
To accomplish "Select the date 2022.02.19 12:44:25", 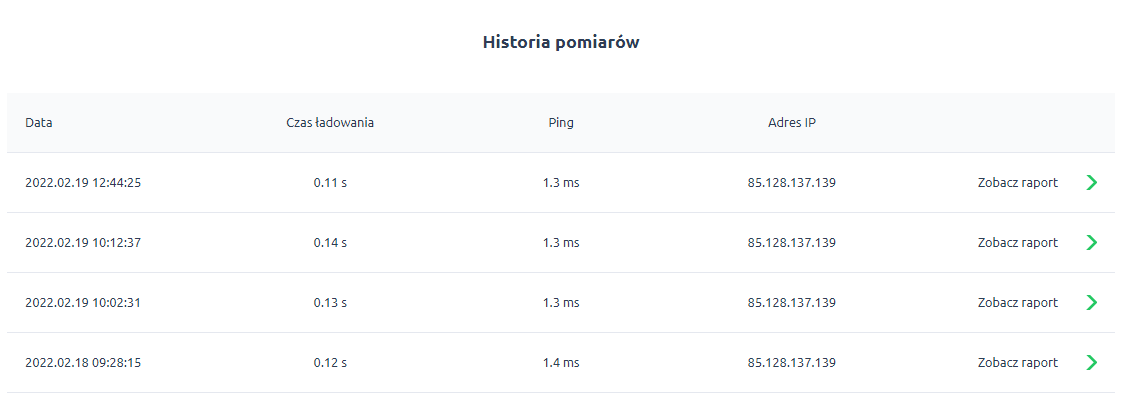I will [83, 183].
